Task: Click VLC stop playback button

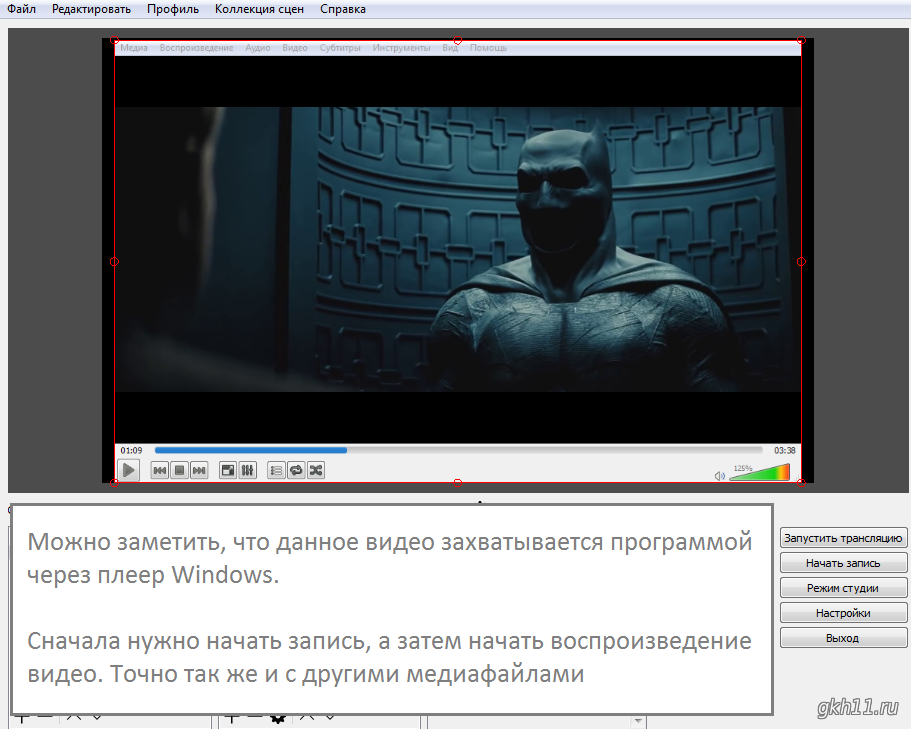Action: 180,470
